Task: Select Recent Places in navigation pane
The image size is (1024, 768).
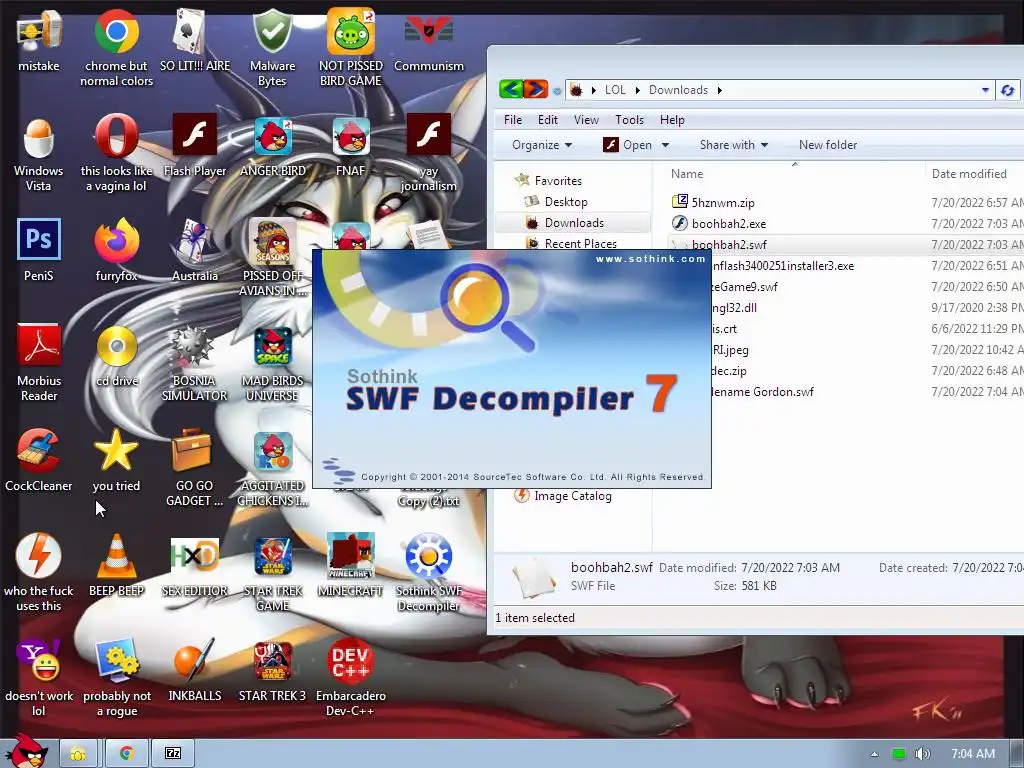Action: (580, 243)
